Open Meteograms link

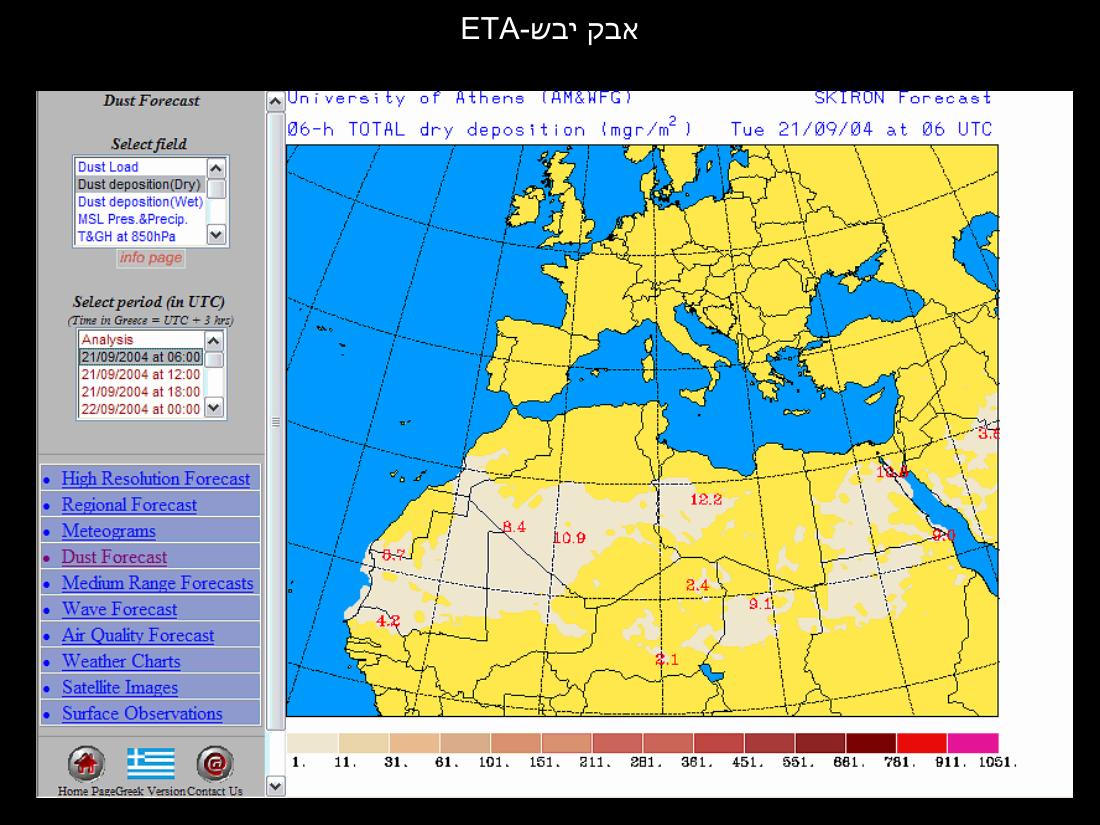pyautogui.click(x=109, y=531)
